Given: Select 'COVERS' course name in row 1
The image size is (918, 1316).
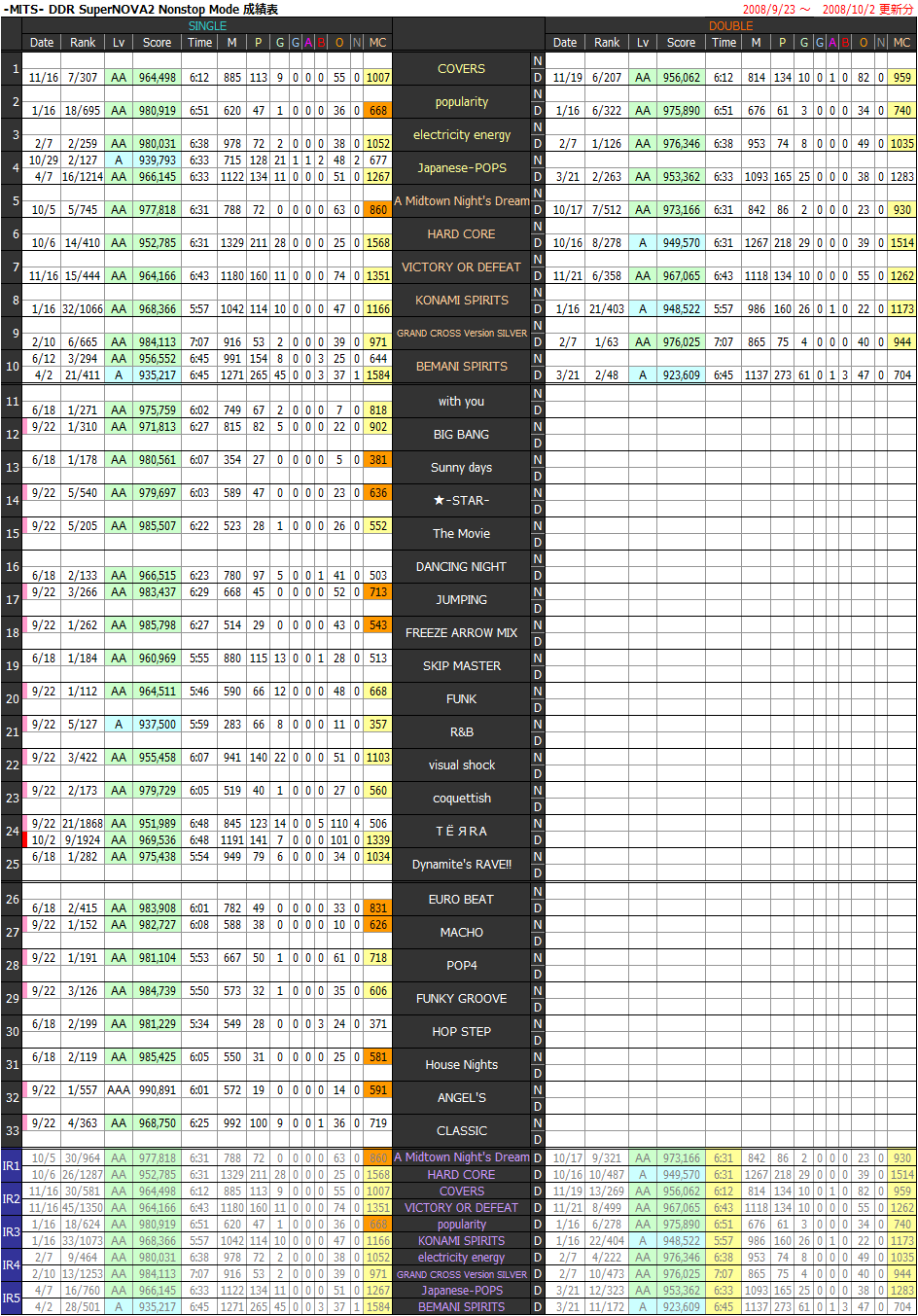Looking at the screenshot, I should [461, 69].
